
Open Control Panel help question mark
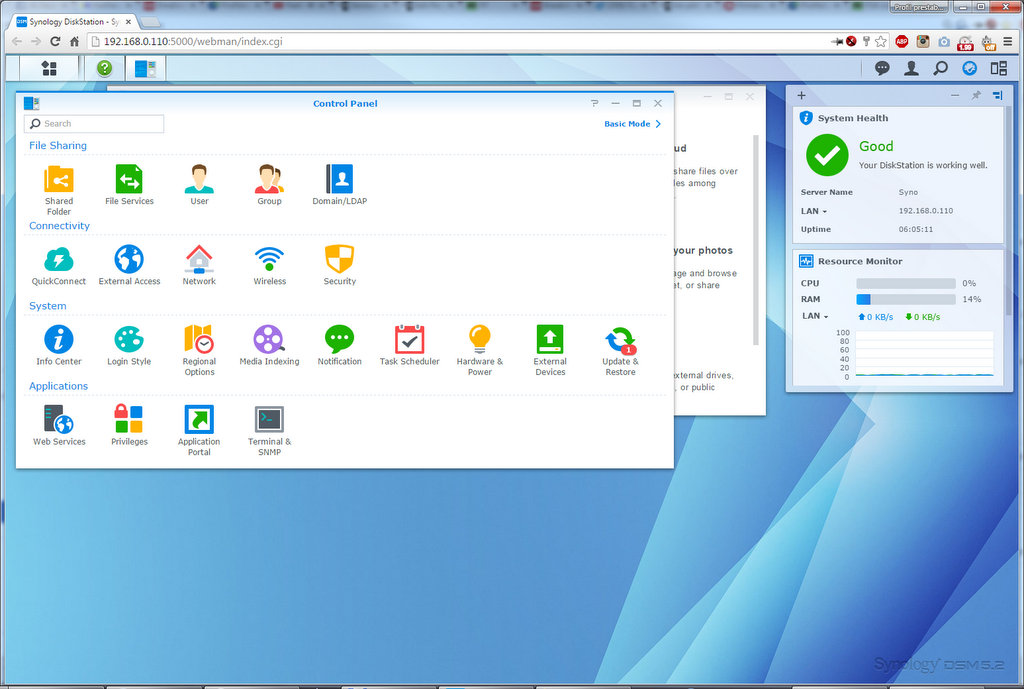[594, 103]
